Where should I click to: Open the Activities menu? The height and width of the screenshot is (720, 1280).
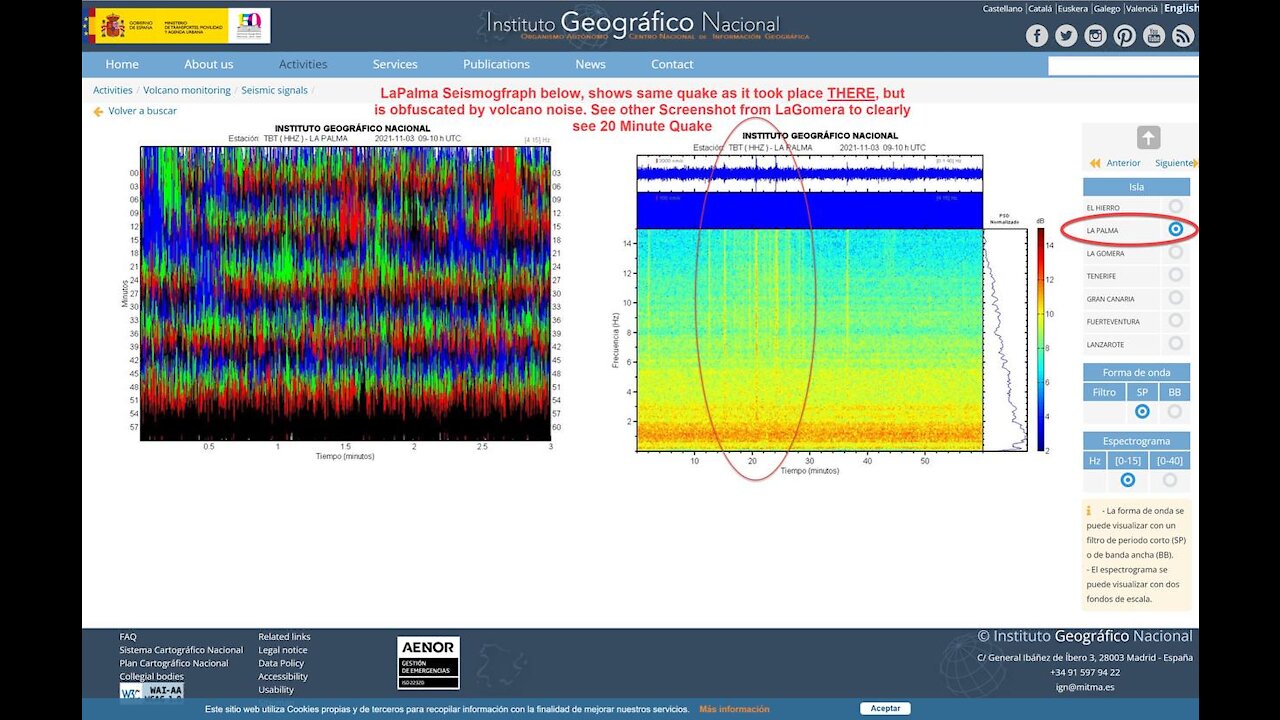[303, 64]
